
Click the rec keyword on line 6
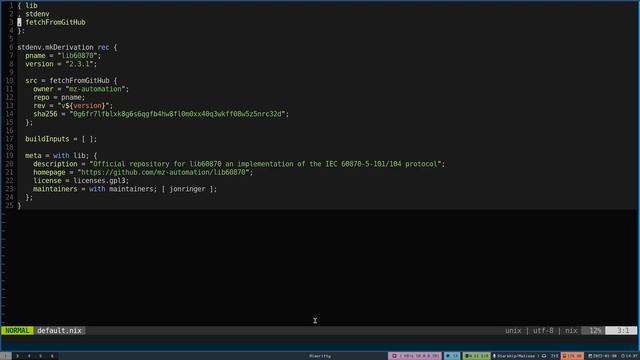click(103, 47)
